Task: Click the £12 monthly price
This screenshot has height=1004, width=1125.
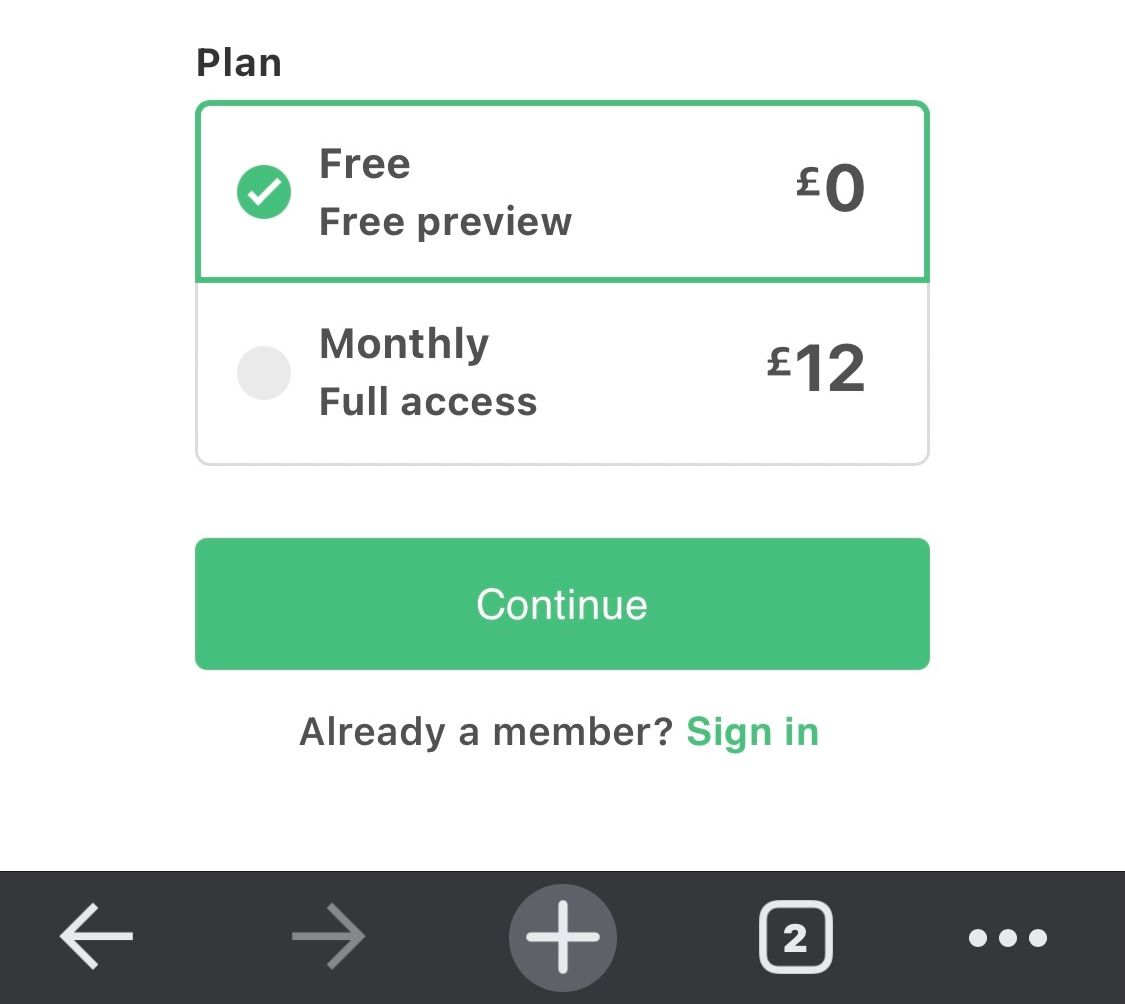Action: pos(816,367)
